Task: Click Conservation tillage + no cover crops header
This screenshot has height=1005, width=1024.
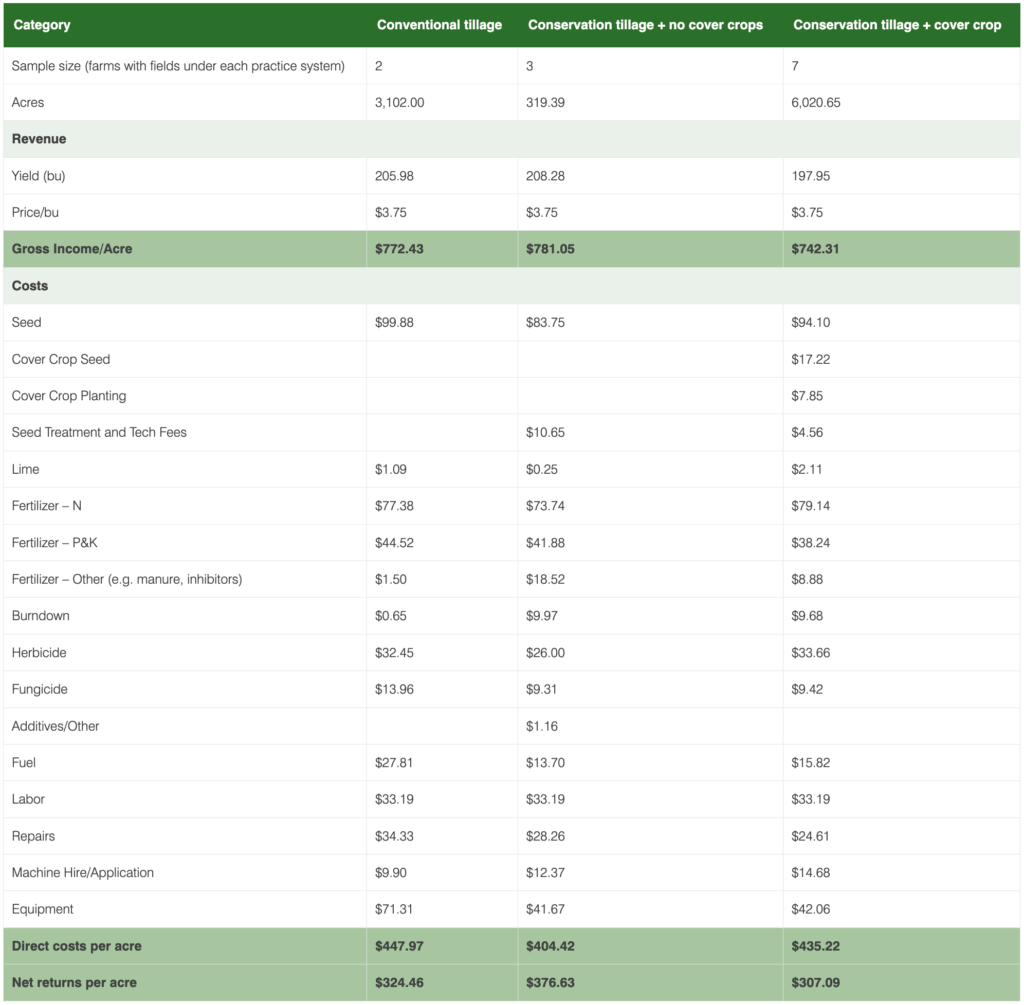Action: (x=645, y=25)
